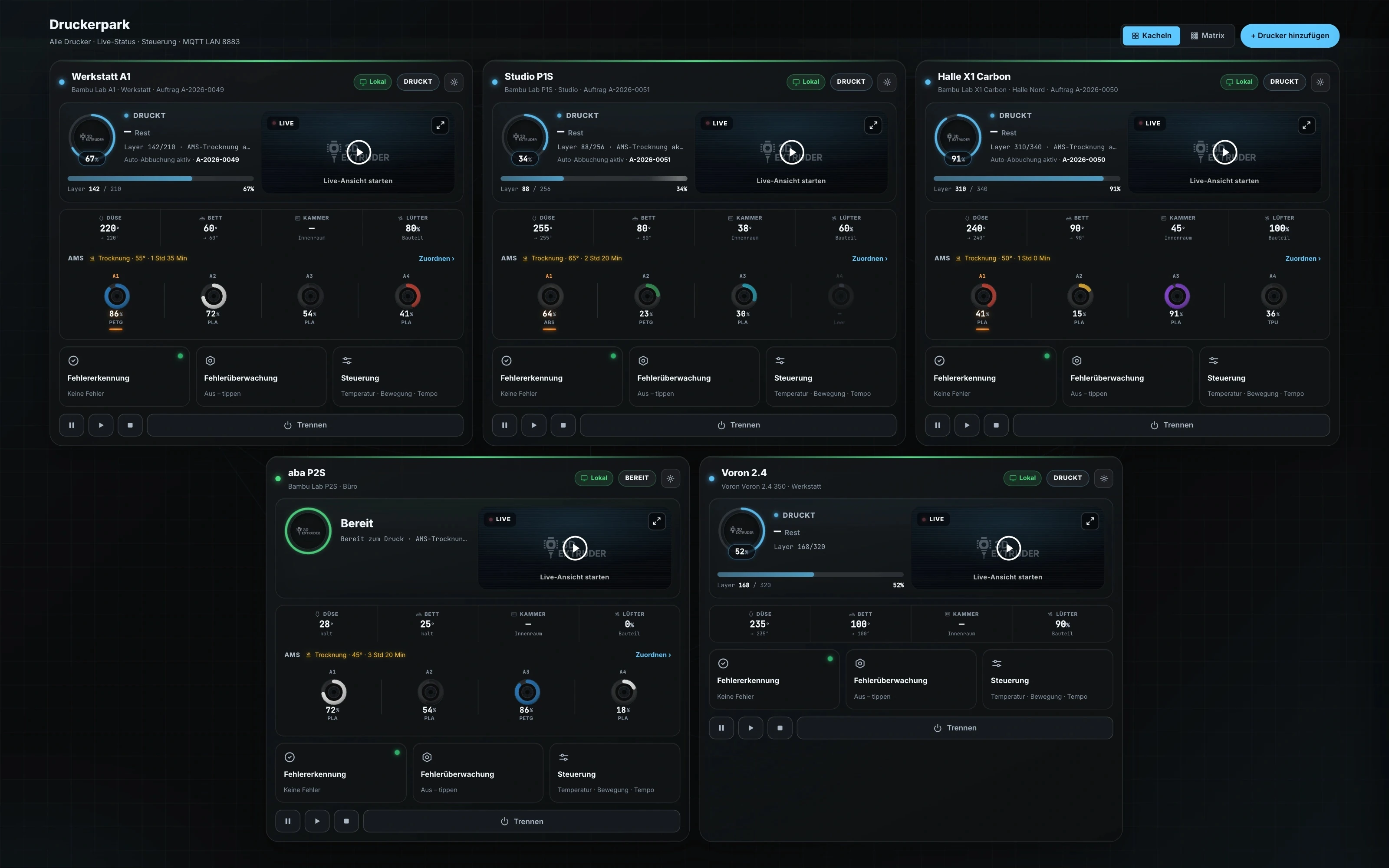Toggle Fehlerüberwachung on Werkstatt A1
1389x868 pixels.
point(261,377)
